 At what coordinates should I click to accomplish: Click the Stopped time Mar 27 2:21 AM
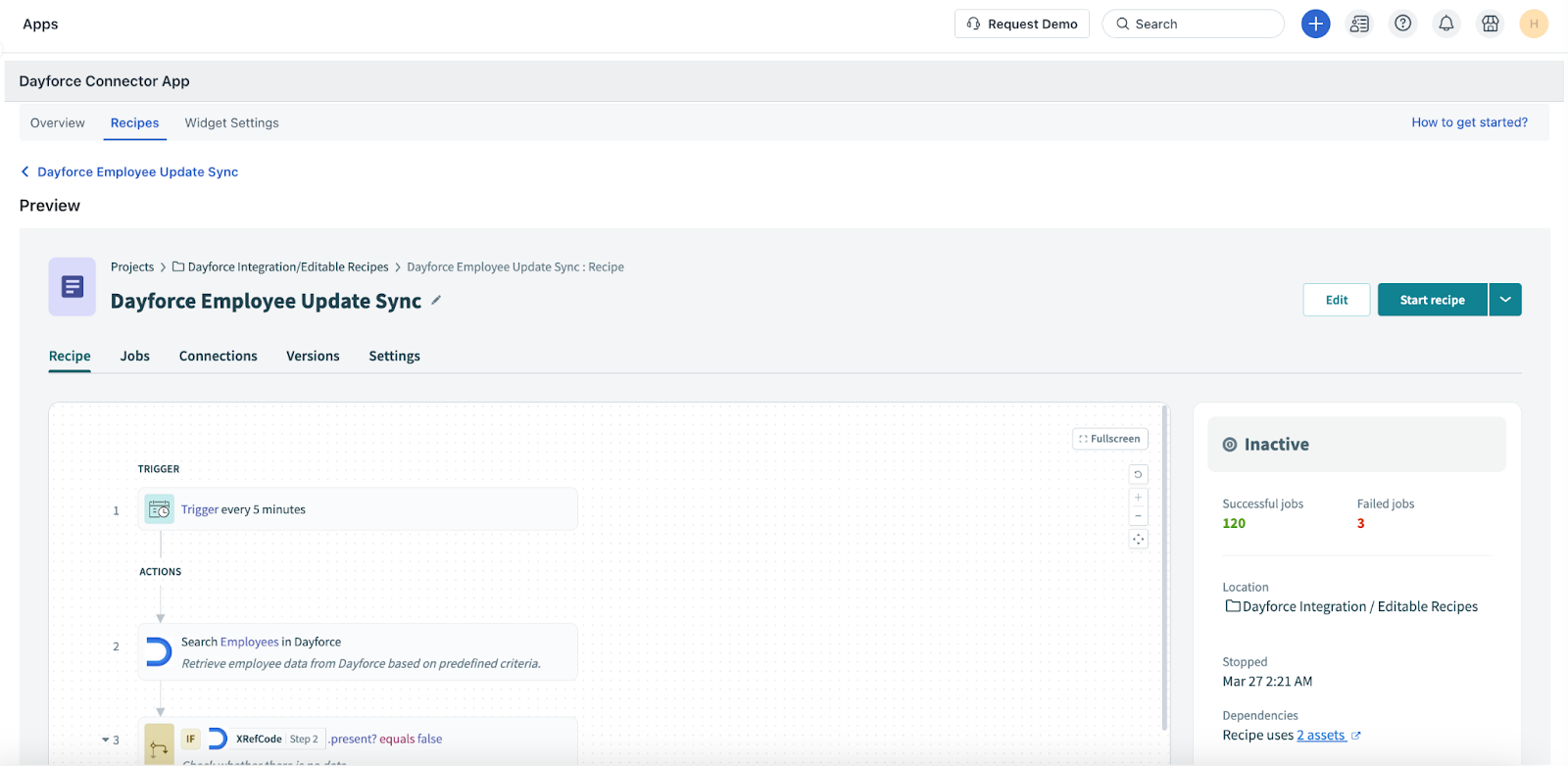tap(1267, 682)
